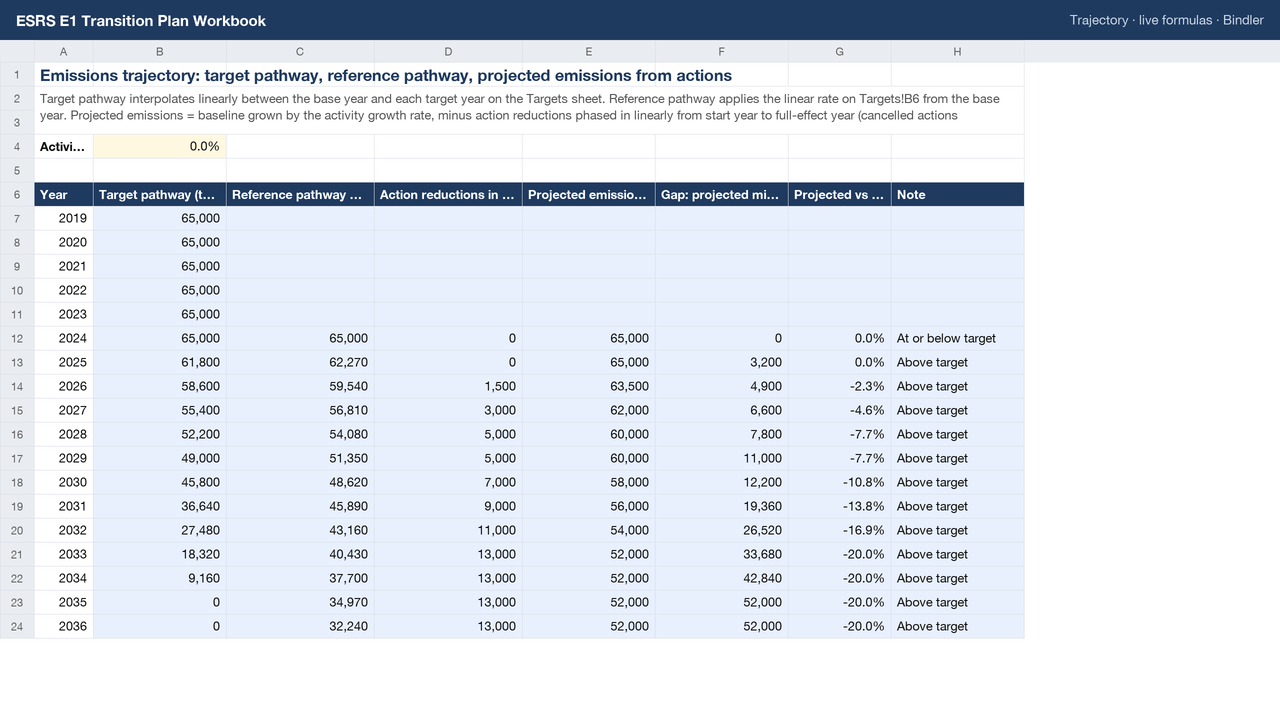
Task: Click the year cell 2036
Action: pyautogui.click(x=64, y=626)
